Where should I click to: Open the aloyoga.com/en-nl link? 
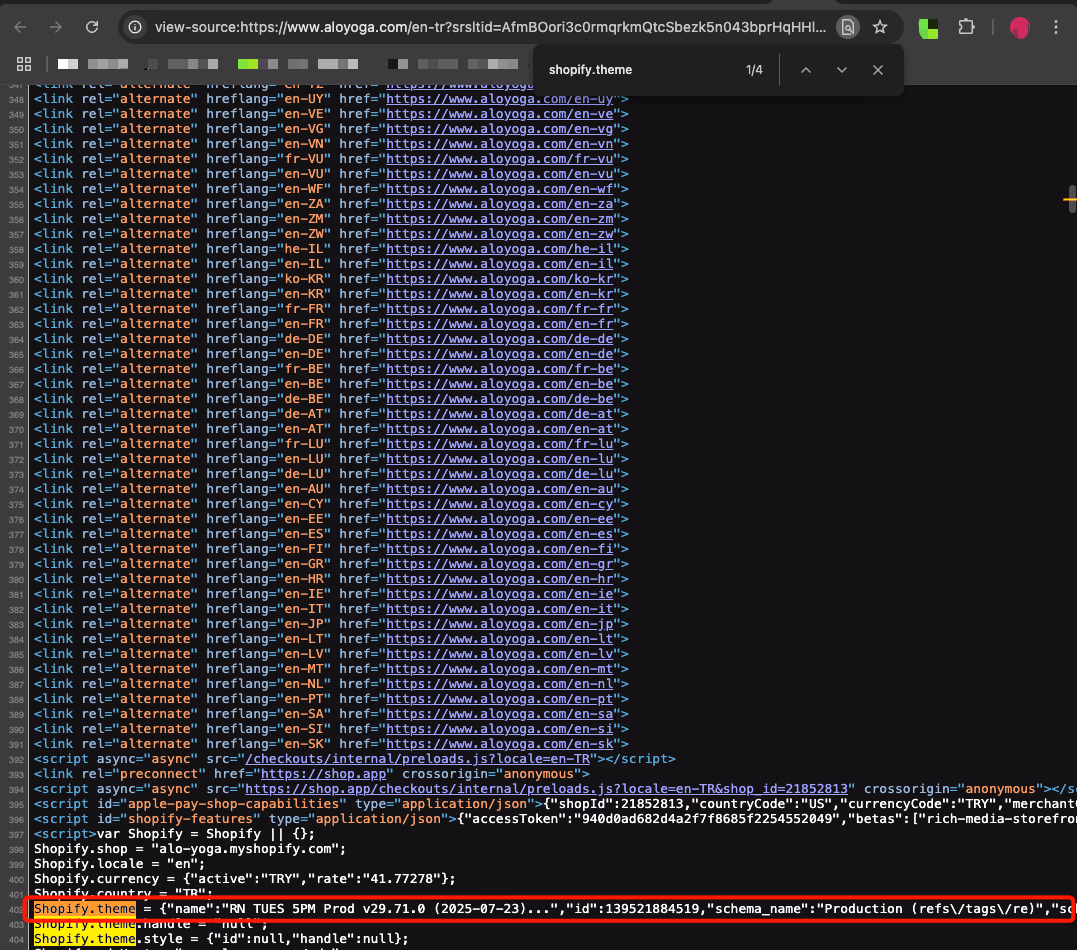499,683
